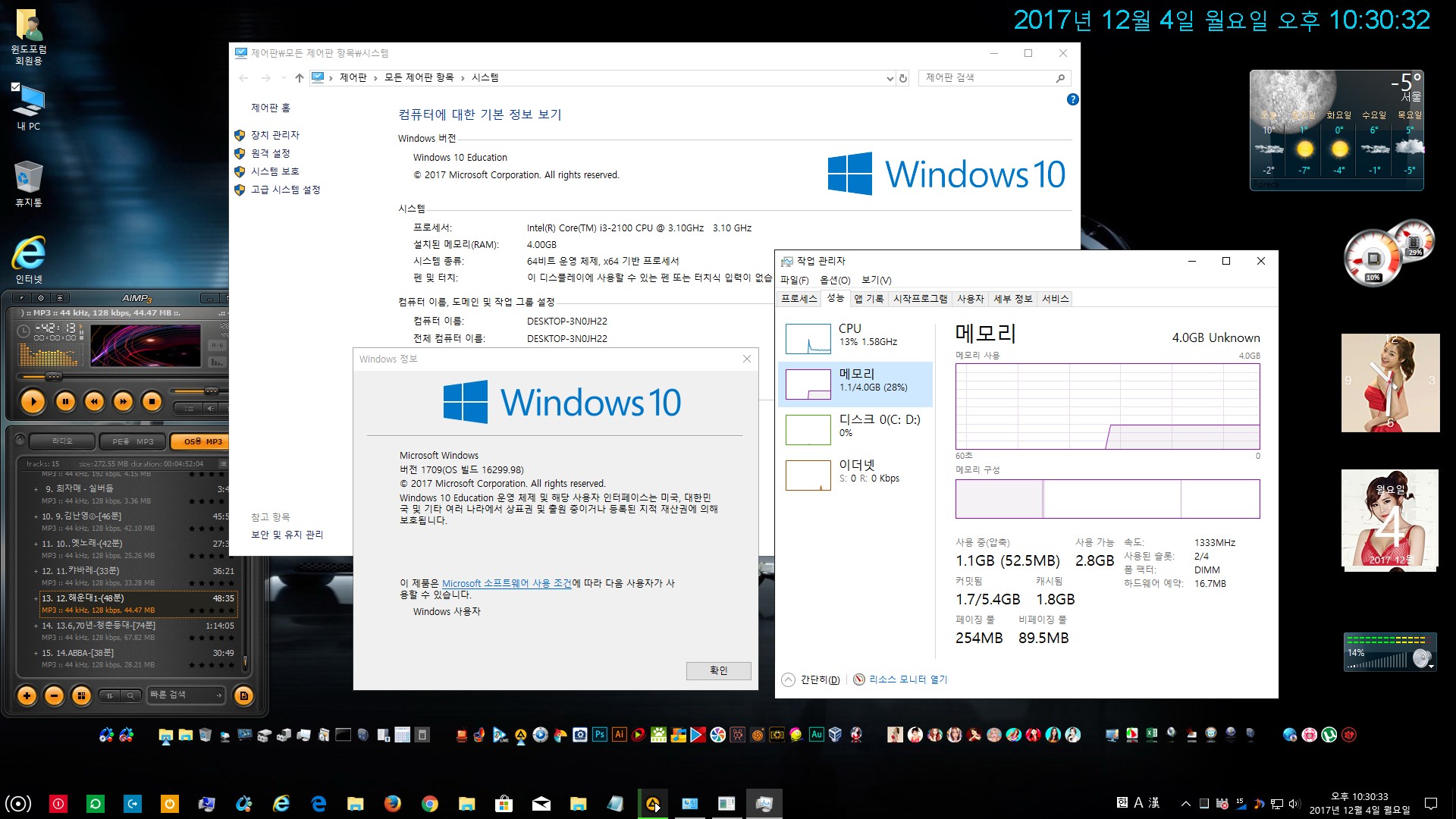Stop AIMP playback
The image size is (1456, 819).
coord(152,401)
